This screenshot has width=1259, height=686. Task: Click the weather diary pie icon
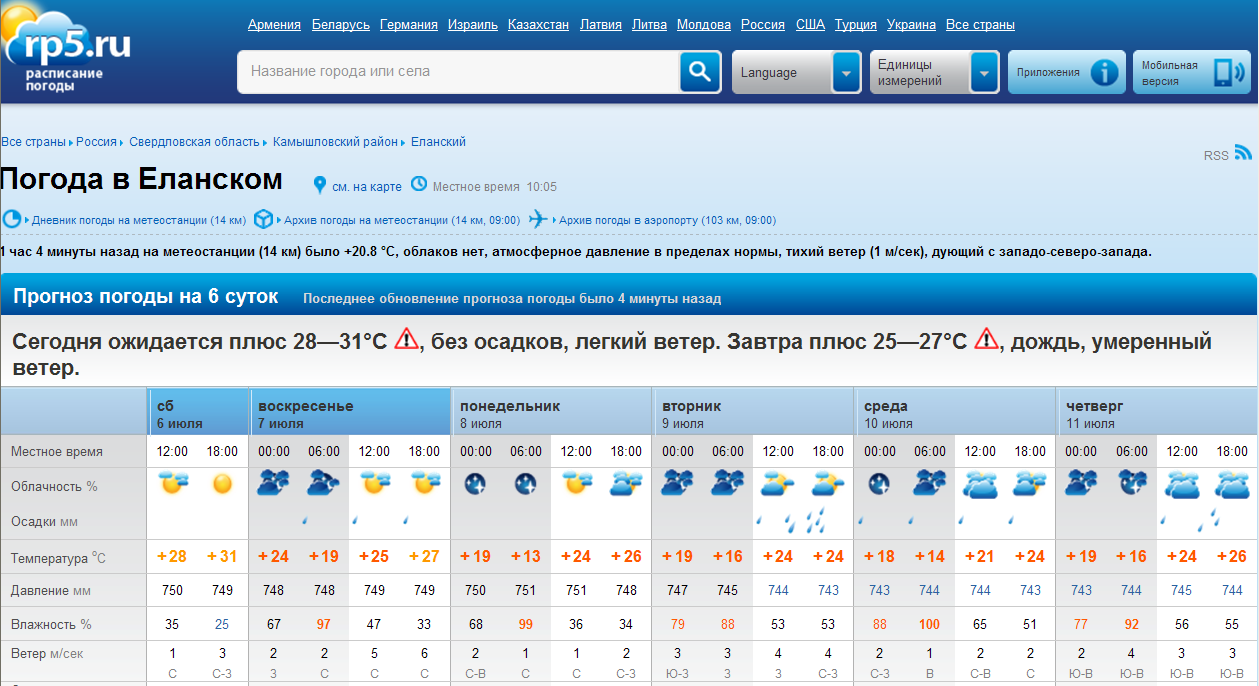click(12, 219)
